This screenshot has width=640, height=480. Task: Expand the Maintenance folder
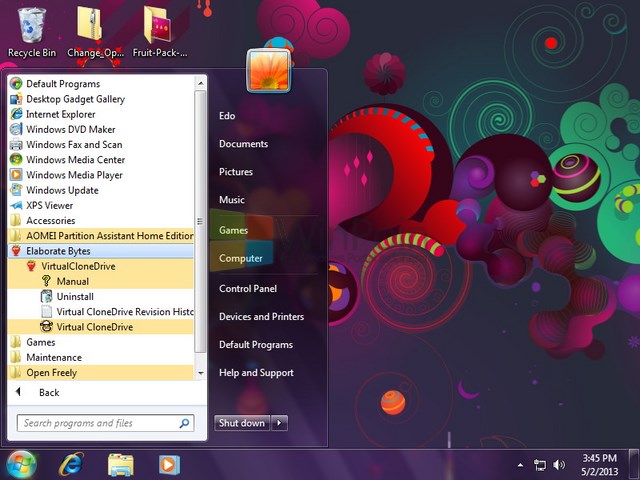(x=100, y=358)
